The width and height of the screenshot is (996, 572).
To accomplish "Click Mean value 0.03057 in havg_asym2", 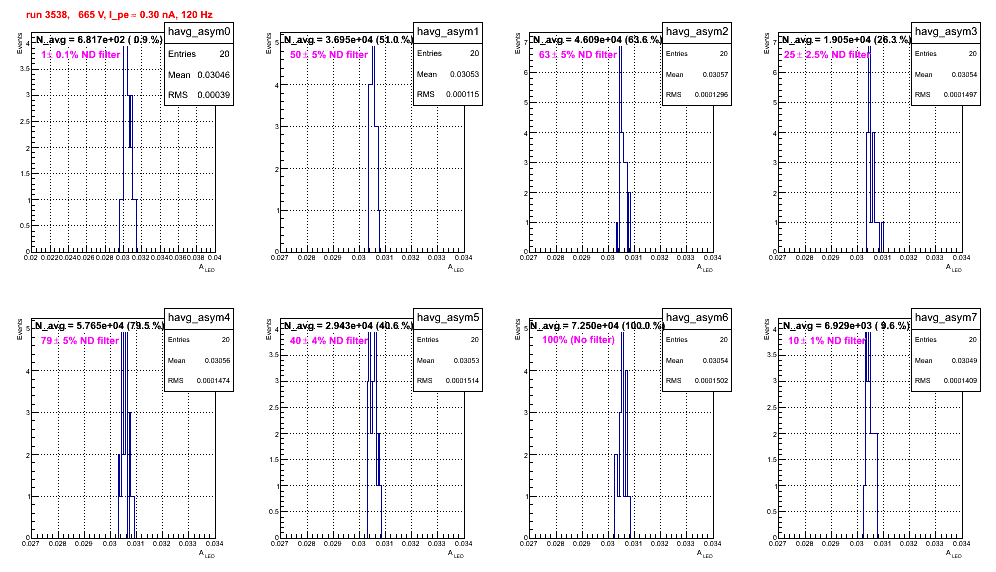I will click(x=715, y=74).
